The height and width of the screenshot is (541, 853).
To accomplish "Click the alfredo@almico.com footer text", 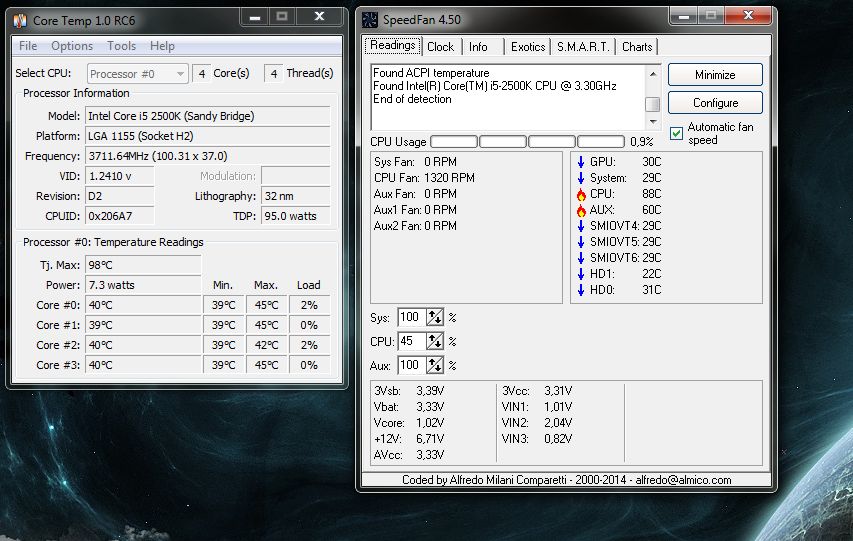I will click(x=683, y=480).
